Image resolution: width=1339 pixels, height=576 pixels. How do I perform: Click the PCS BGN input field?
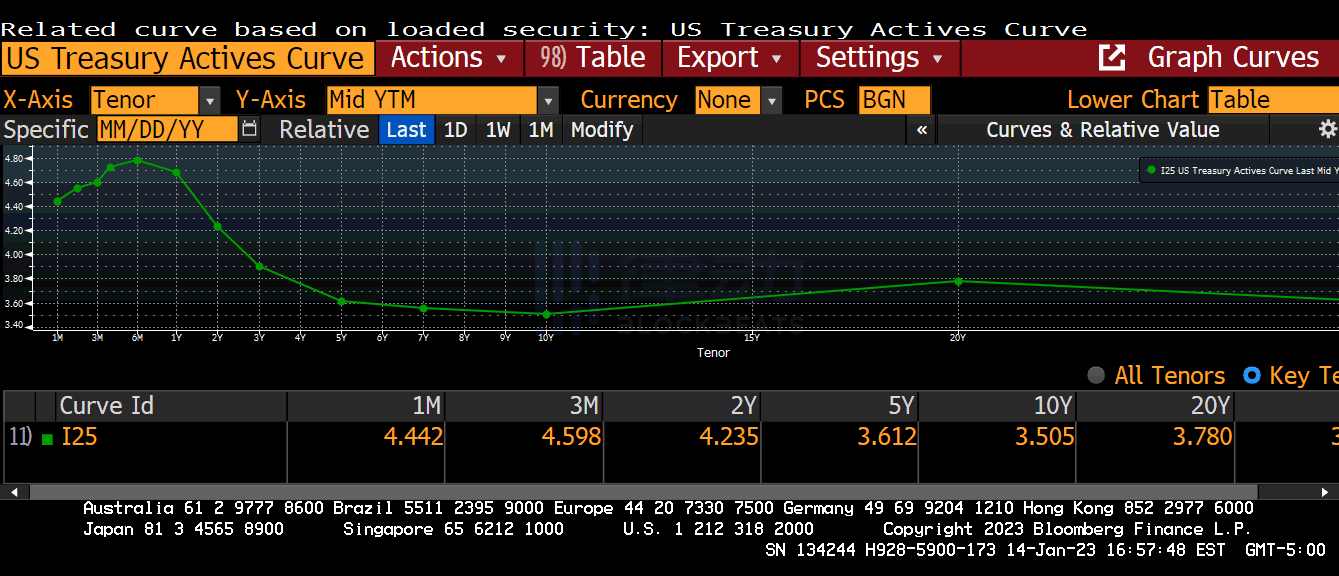(894, 100)
